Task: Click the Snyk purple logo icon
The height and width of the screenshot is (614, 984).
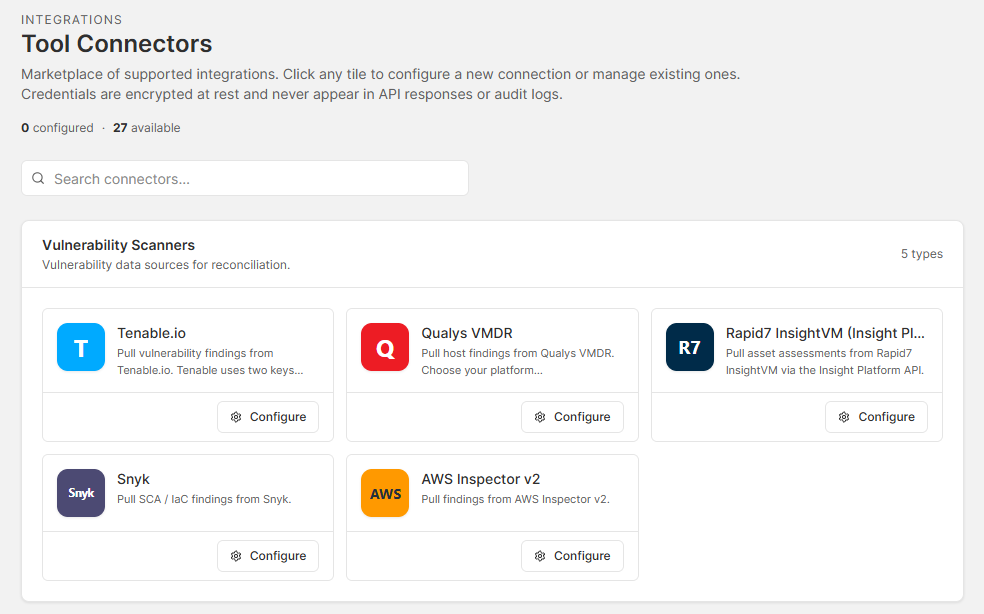Action: pos(81,493)
